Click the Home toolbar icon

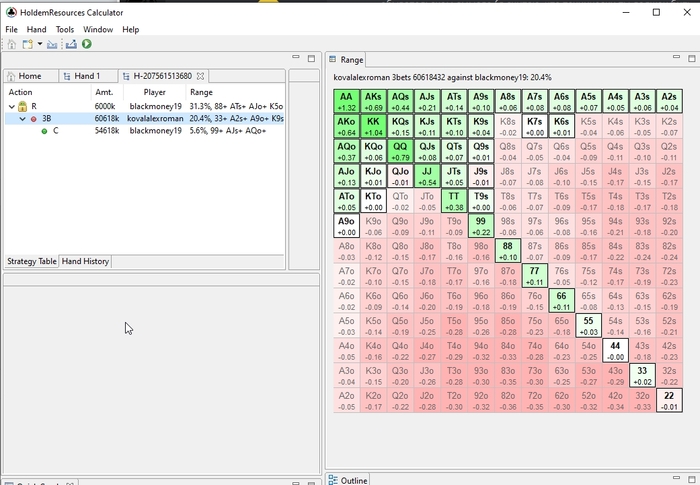click(x=12, y=44)
